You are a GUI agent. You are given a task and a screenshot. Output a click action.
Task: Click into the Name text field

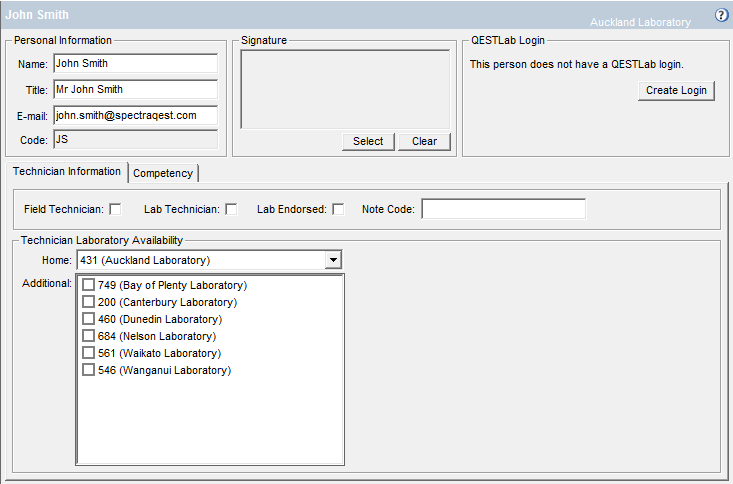click(x=134, y=63)
